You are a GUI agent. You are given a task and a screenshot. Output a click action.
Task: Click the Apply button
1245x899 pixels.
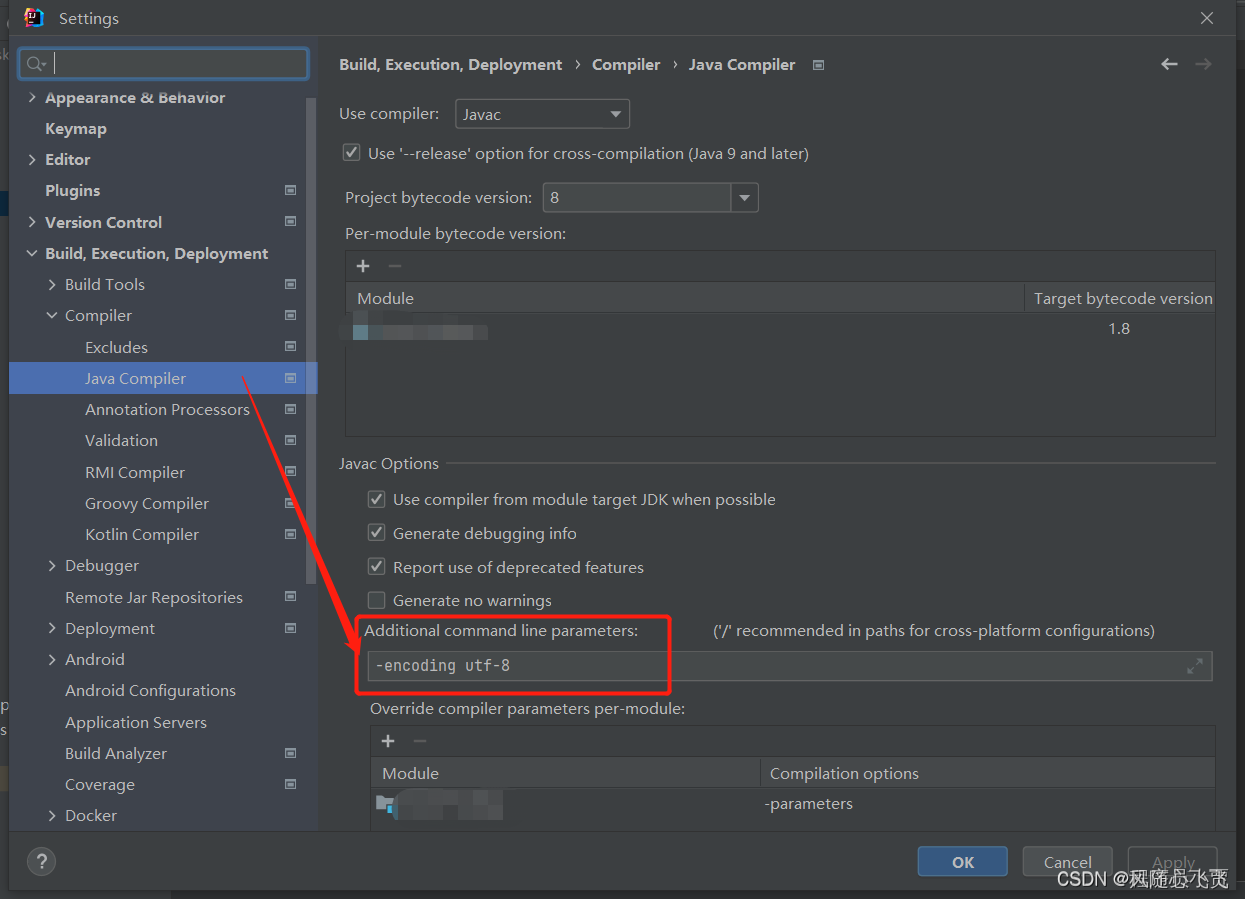(1173, 862)
